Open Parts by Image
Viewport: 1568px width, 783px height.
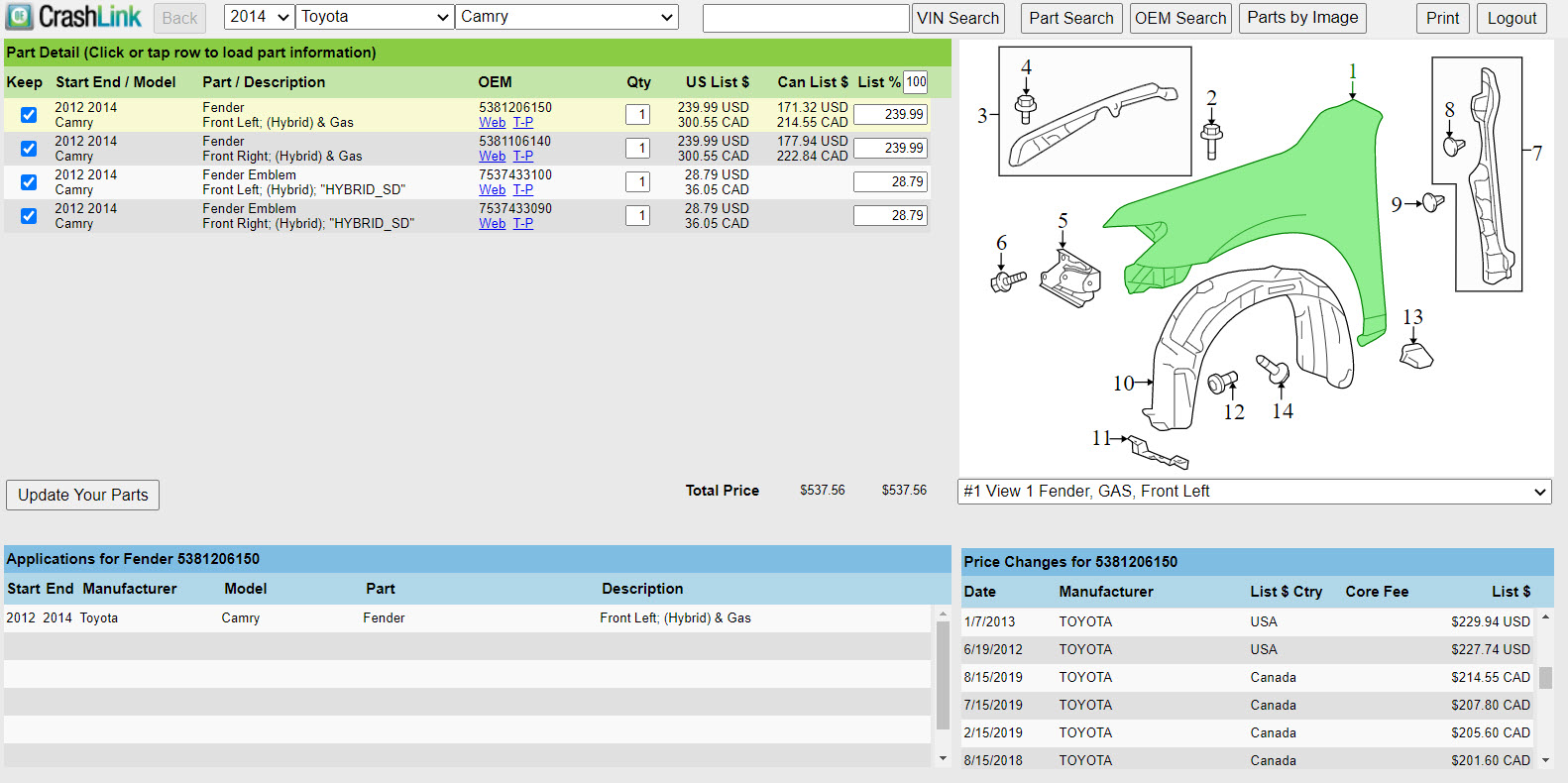(x=1302, y=18)
